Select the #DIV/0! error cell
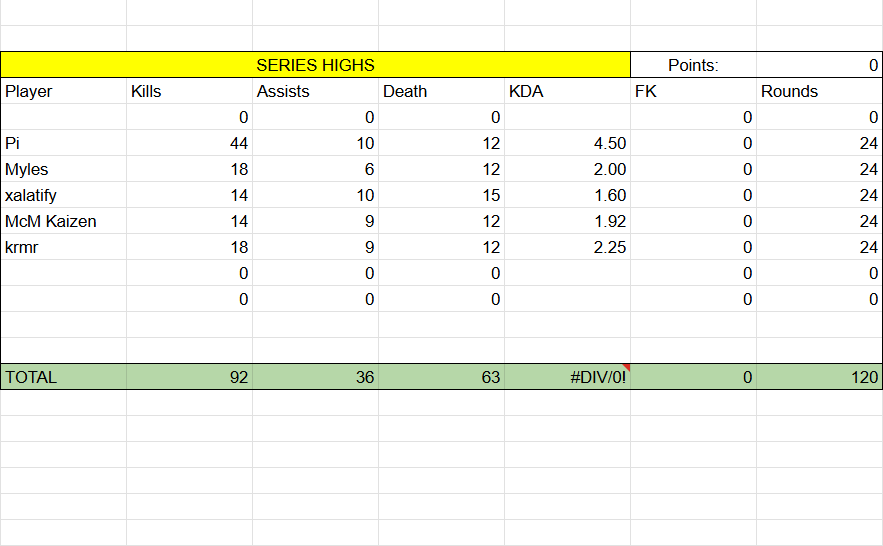 pyautogui.click(x=568, y=377)
